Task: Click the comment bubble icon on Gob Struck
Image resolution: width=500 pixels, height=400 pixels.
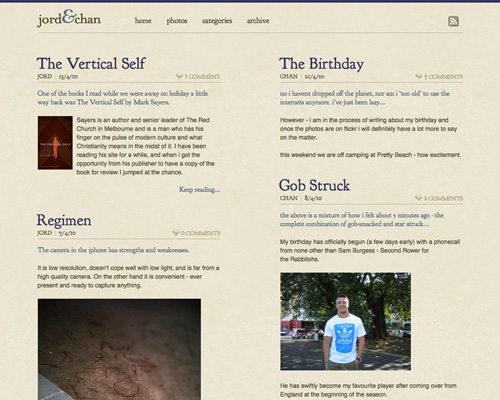Action: [418, 198]
